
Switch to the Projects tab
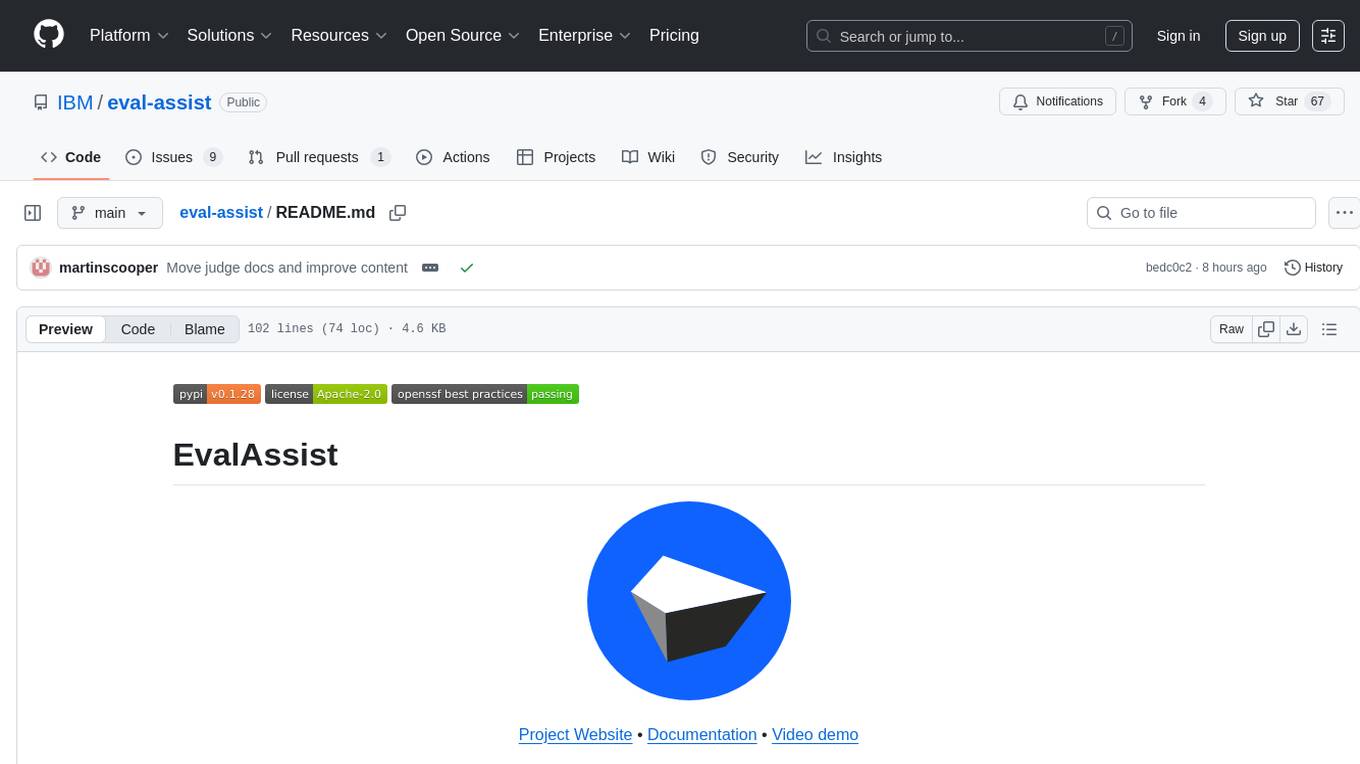(556, 157)
